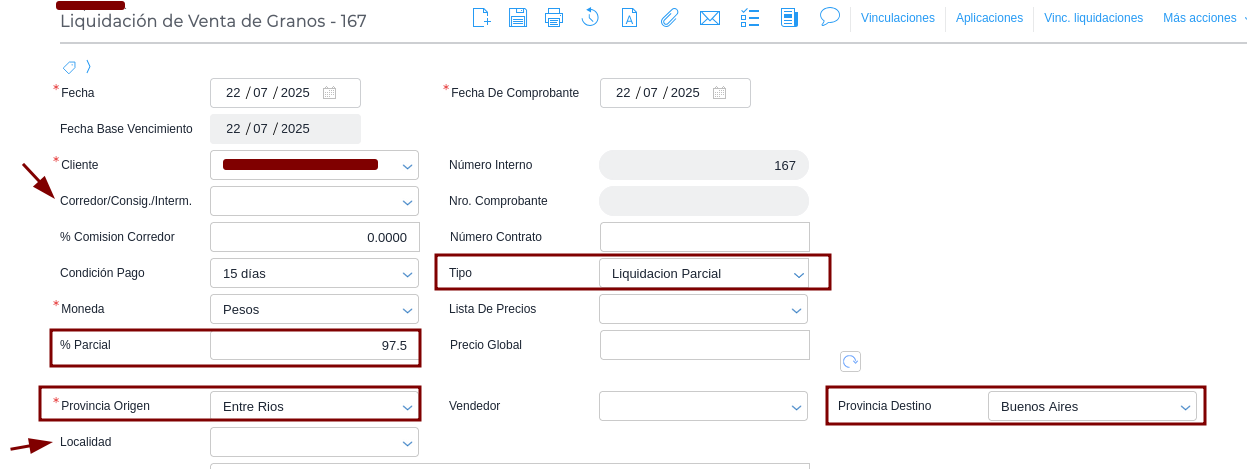Open the Moneda dropdown
This screenshot has width=1247, height=469.
coord(314,309)
